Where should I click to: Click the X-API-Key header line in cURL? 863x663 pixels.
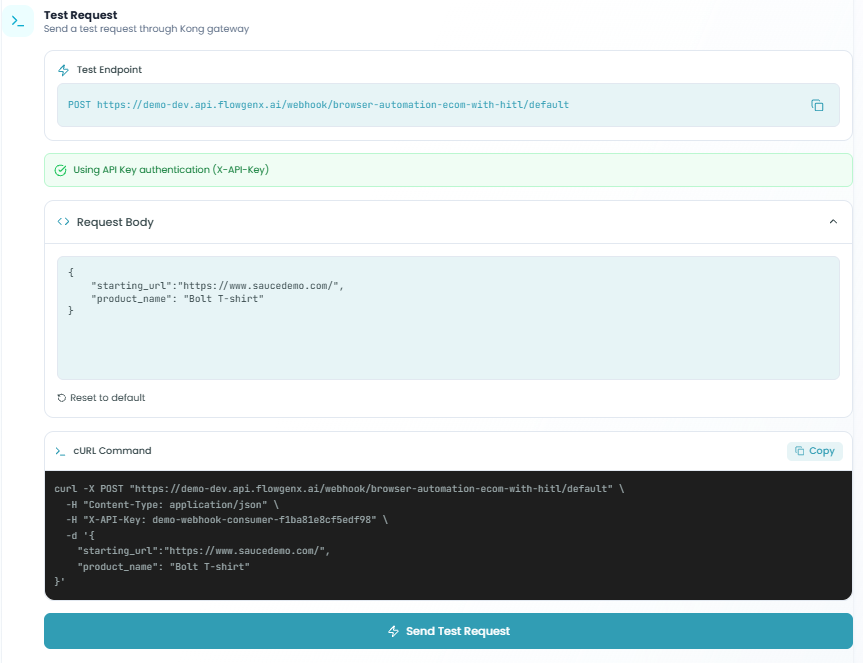coord(227,520)
